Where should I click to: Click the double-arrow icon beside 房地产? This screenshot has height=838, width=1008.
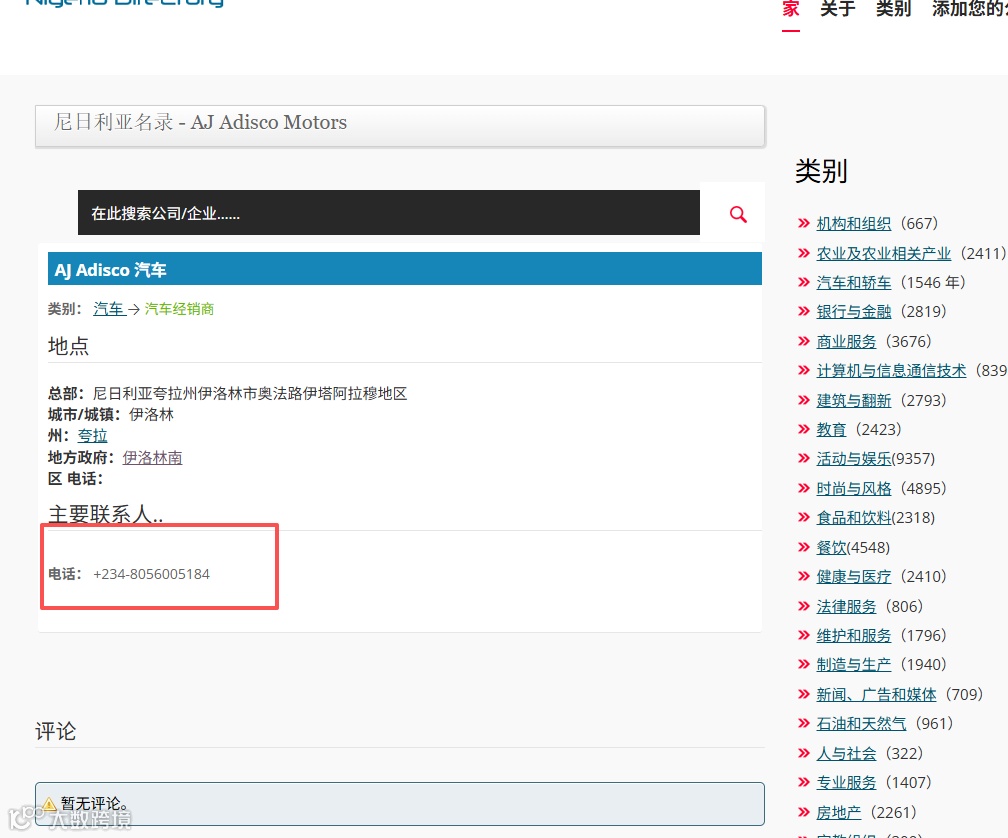[804, 812]
